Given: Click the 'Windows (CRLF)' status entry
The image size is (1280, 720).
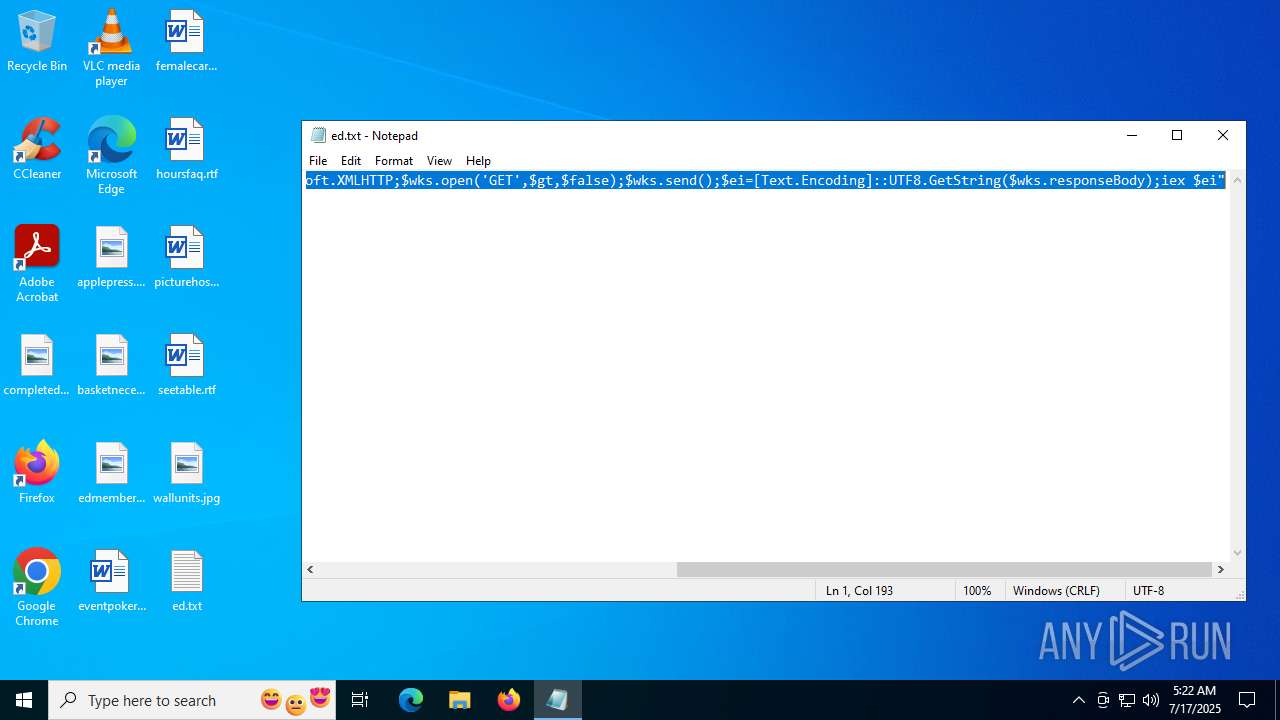Looking at the screenshot, I should pos(1056,591).
